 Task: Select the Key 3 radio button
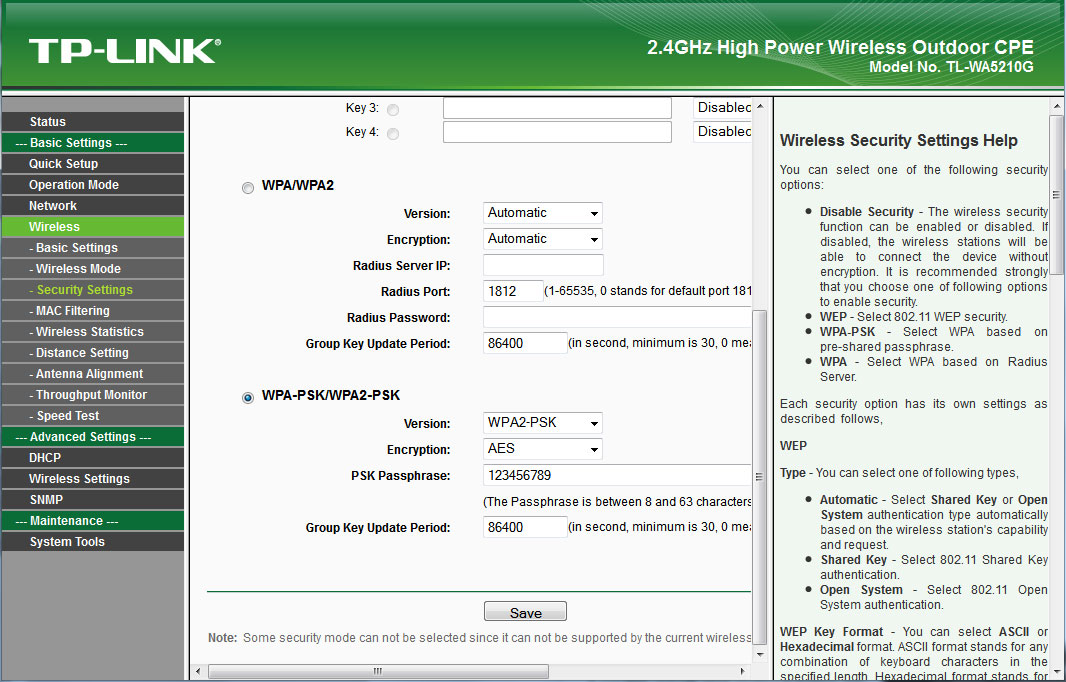[392, 109]
